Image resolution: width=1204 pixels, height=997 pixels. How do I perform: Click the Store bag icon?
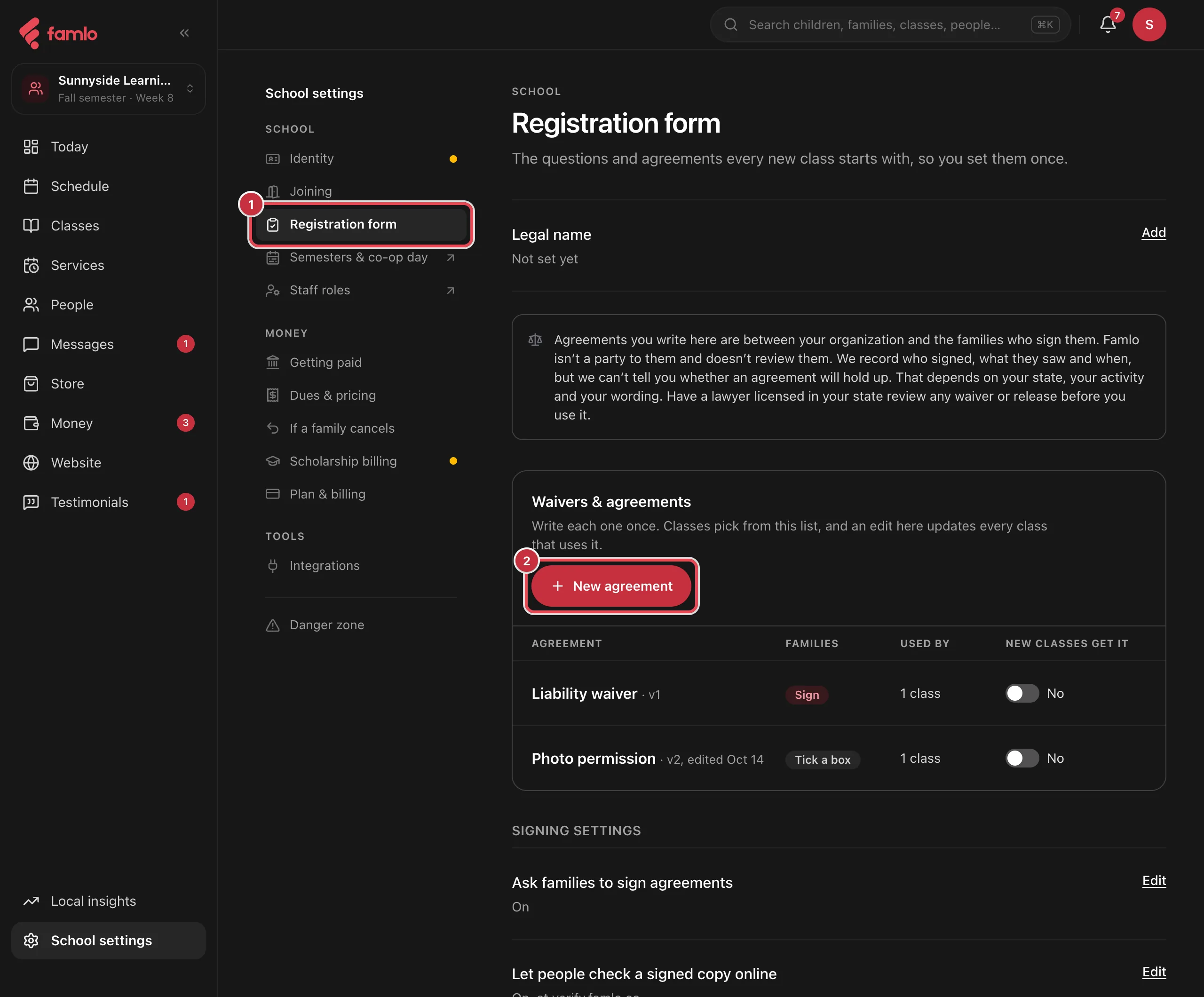(31, 384)
